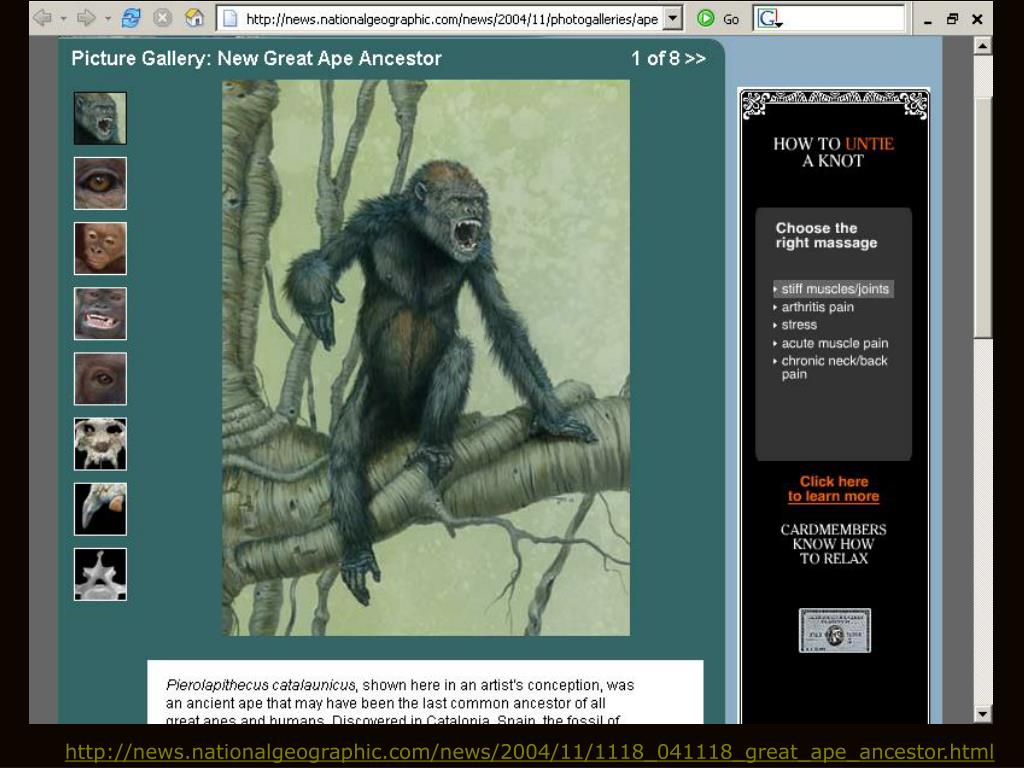
Task: Click the green Go button
Action: point(718,19)
